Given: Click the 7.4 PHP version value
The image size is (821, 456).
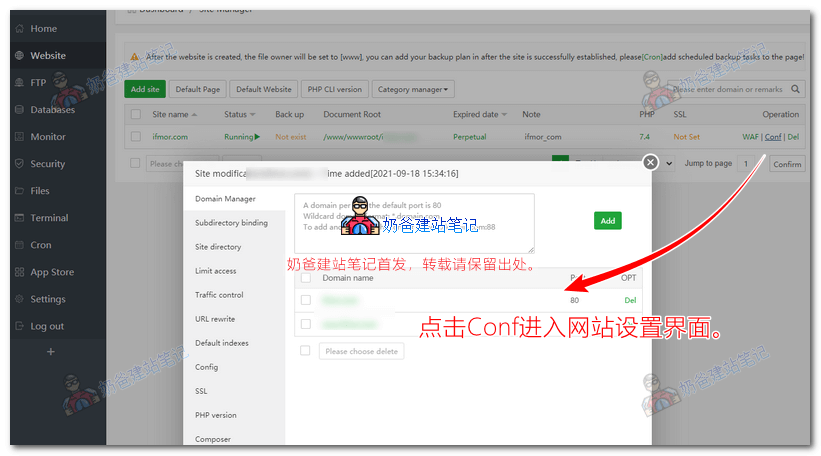Looking at the screenshot, I should [644, 137].
